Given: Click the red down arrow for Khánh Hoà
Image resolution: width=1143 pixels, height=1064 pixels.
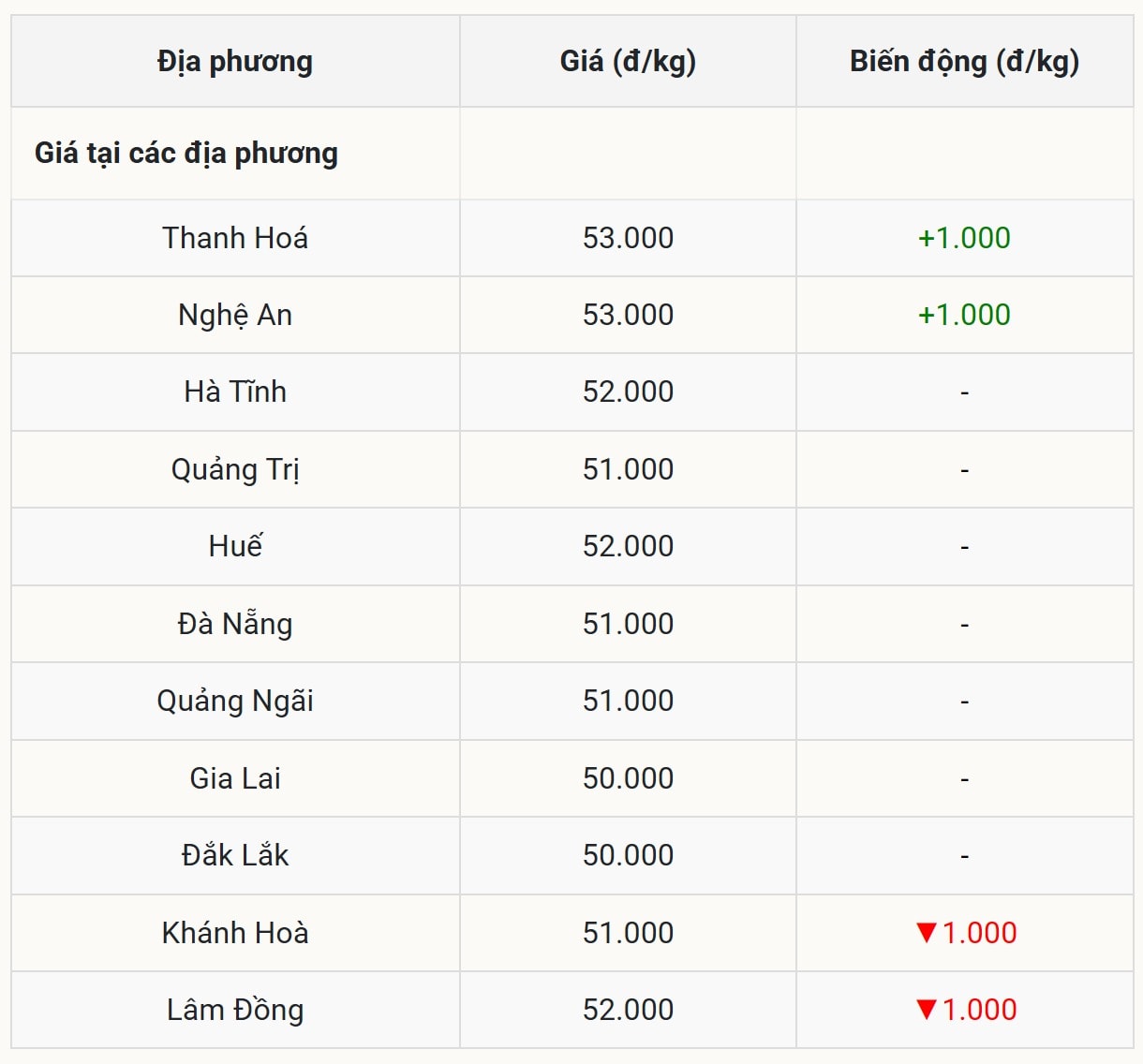Looking at the screenshot, I should (927, 933).
